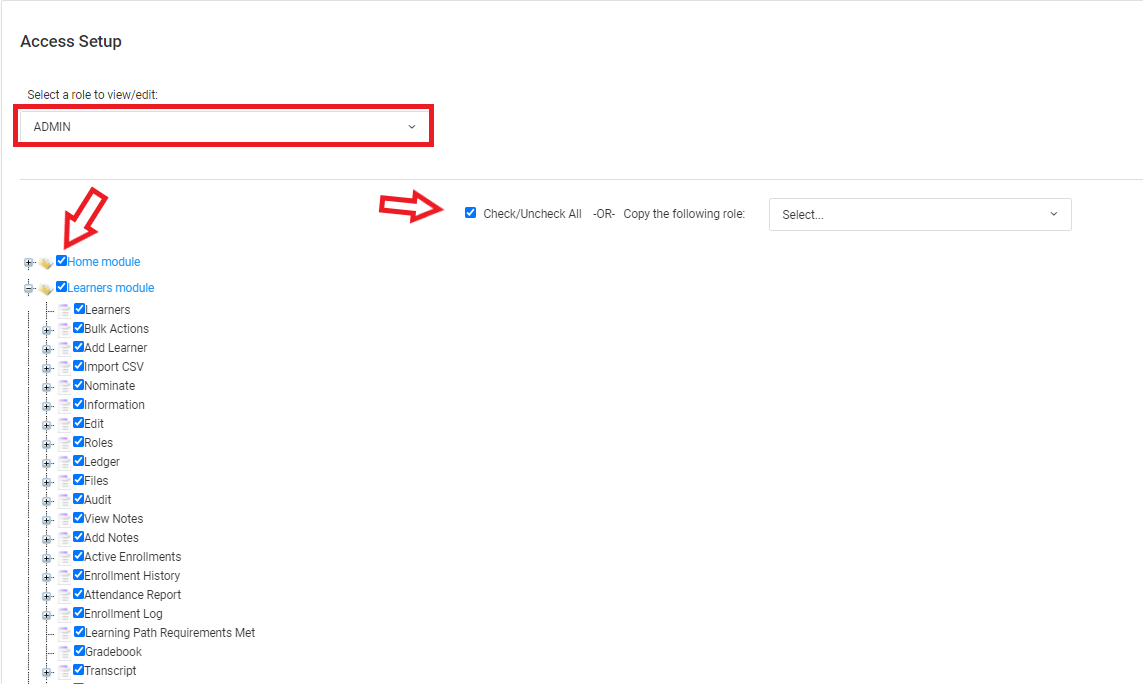Select the Active Enrollments tree item
The height and width of the screenshot is (684, 1143).
[133, 557]
